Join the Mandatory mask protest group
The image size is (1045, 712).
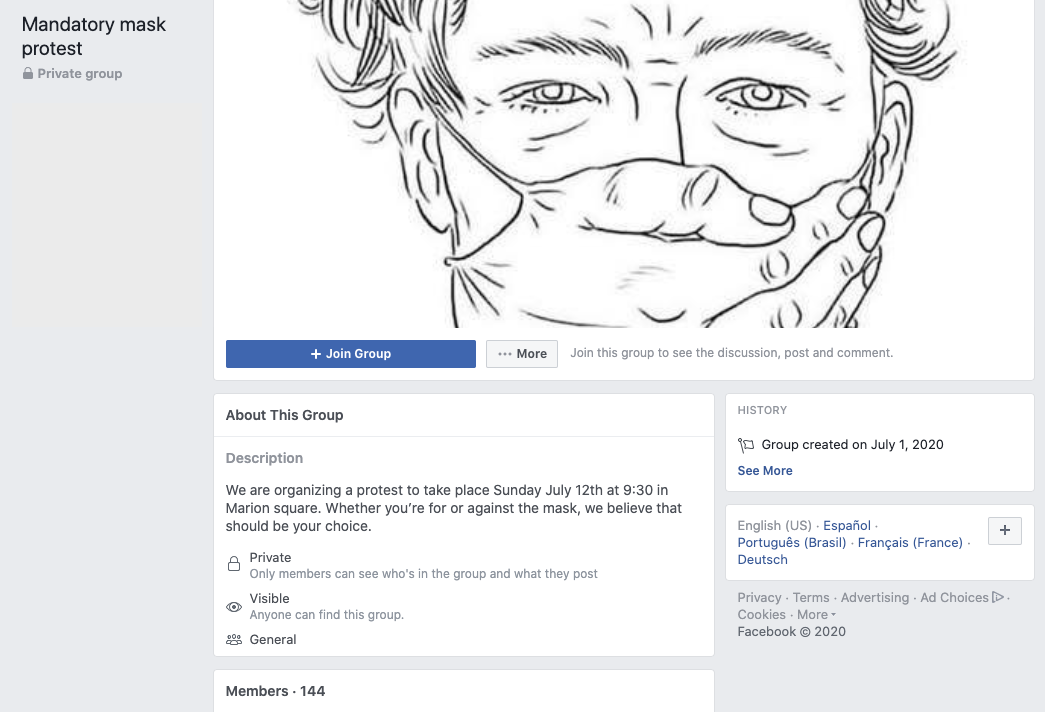(x=350, y=354)
